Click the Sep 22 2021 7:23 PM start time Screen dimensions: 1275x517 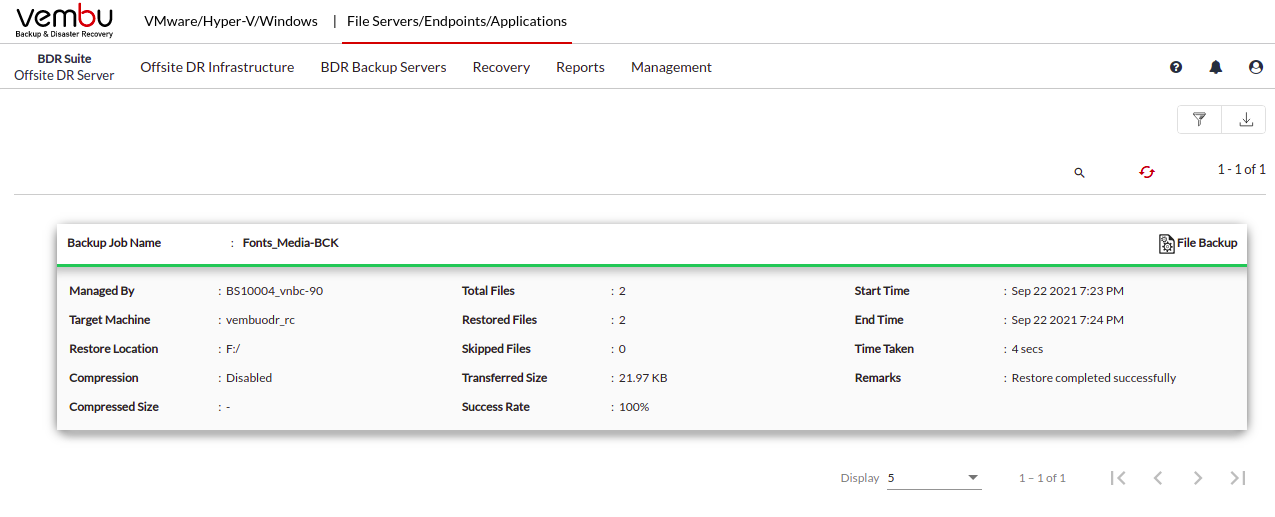1067,291
